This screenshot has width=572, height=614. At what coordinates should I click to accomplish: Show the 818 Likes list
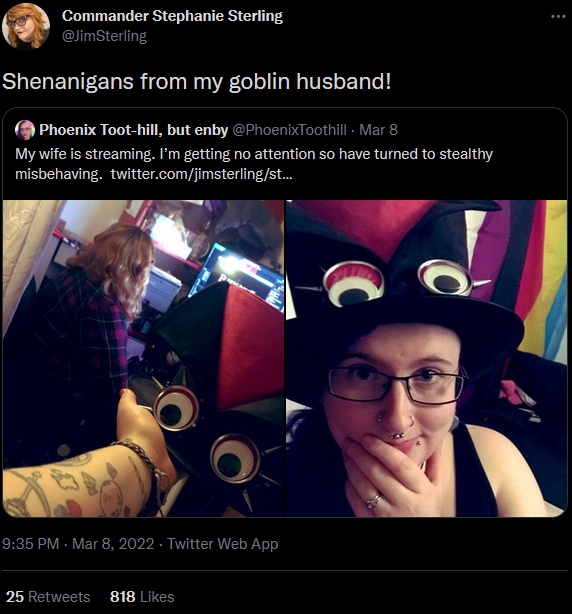pos(142,597)
